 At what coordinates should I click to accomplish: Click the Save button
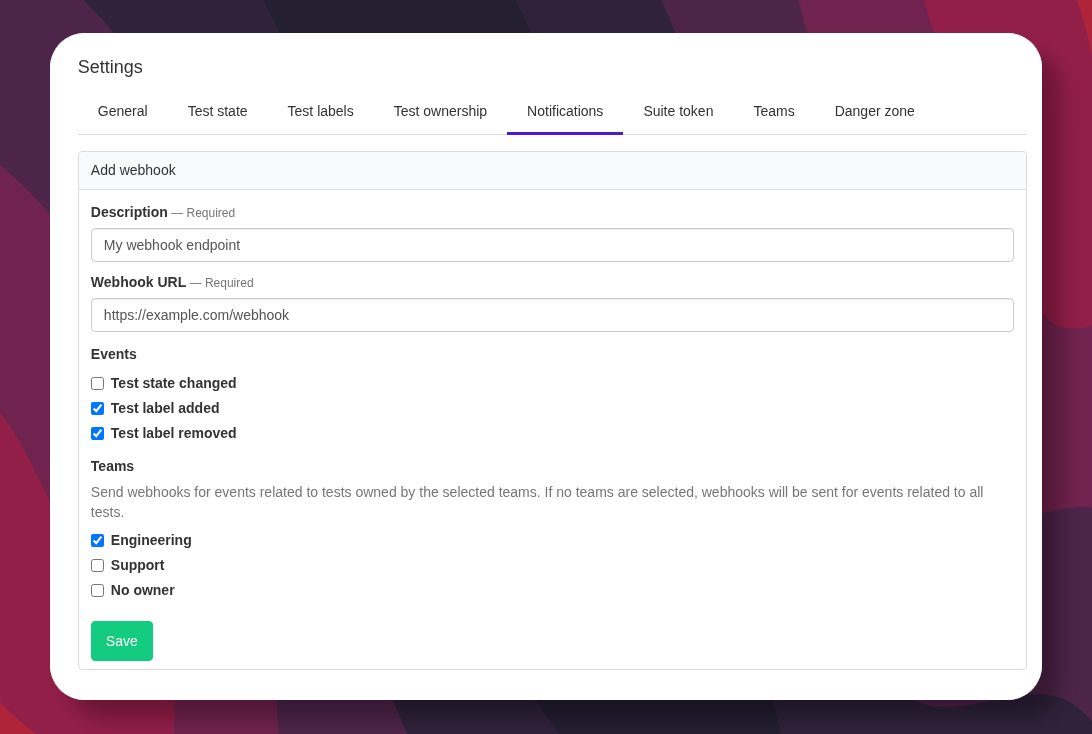pos(121,641)
